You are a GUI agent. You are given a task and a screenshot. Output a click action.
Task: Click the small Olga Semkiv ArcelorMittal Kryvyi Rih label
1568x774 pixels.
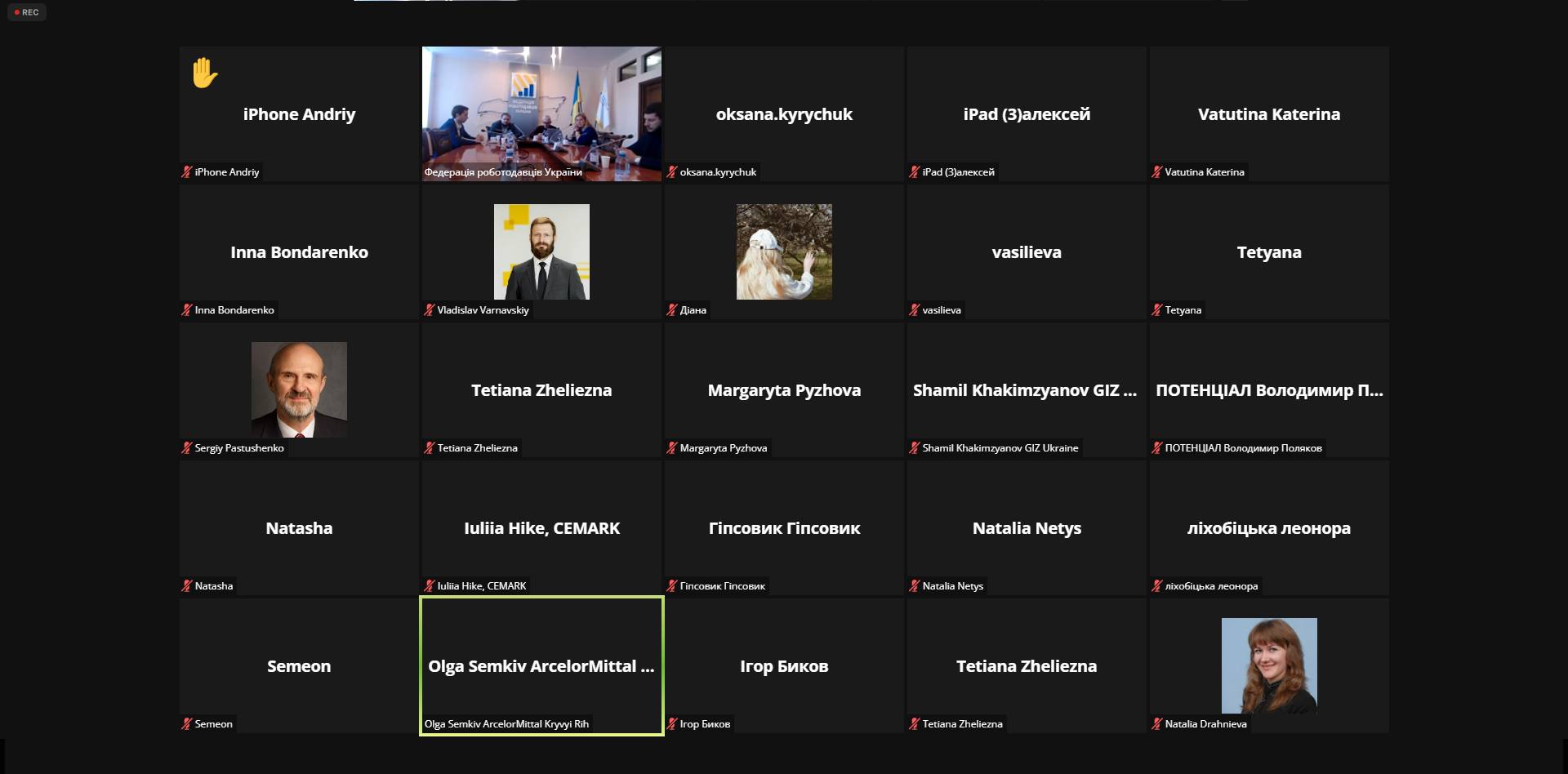point(506,724)
